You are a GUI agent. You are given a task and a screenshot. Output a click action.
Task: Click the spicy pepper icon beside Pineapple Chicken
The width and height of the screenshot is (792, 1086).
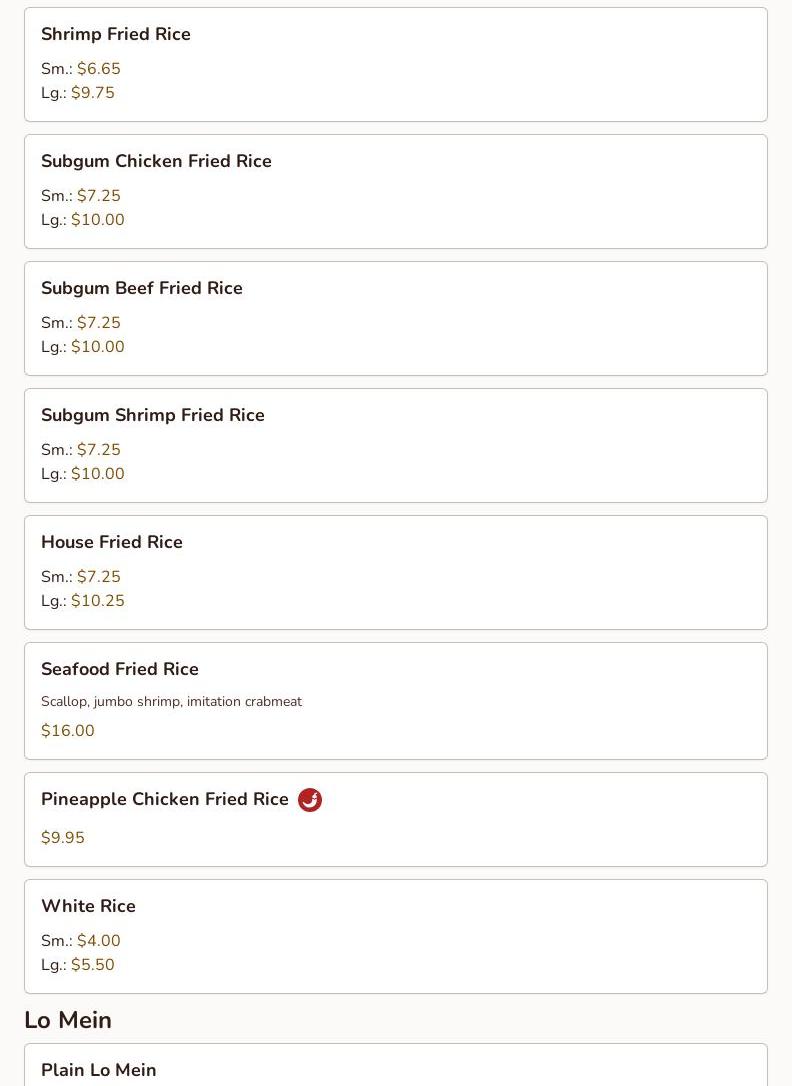pos(310,800)
